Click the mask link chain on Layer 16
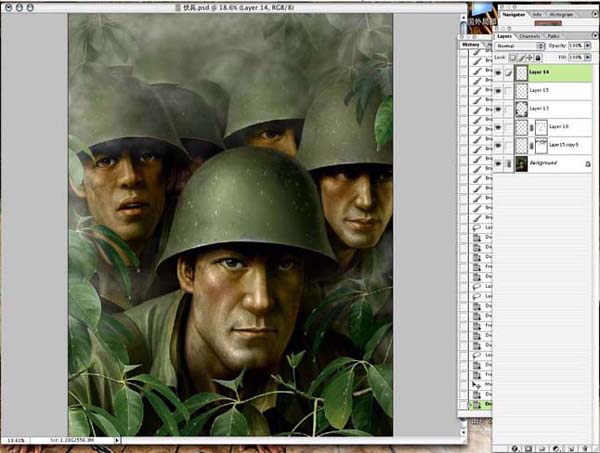The image size is (600, 453). point(531,127)
